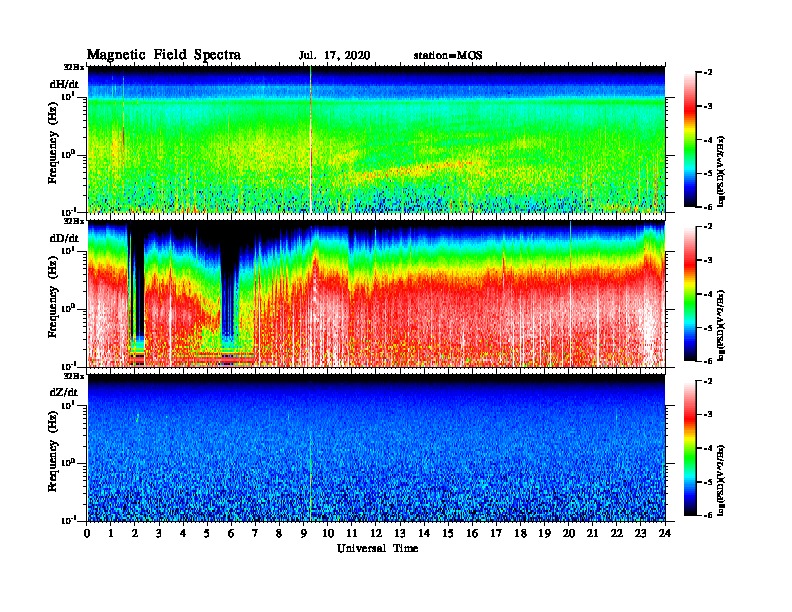This screenshot has height=612, width=792.
Task: Click hour 13 tick label on time axis
Action: click(x=400, y=533)
